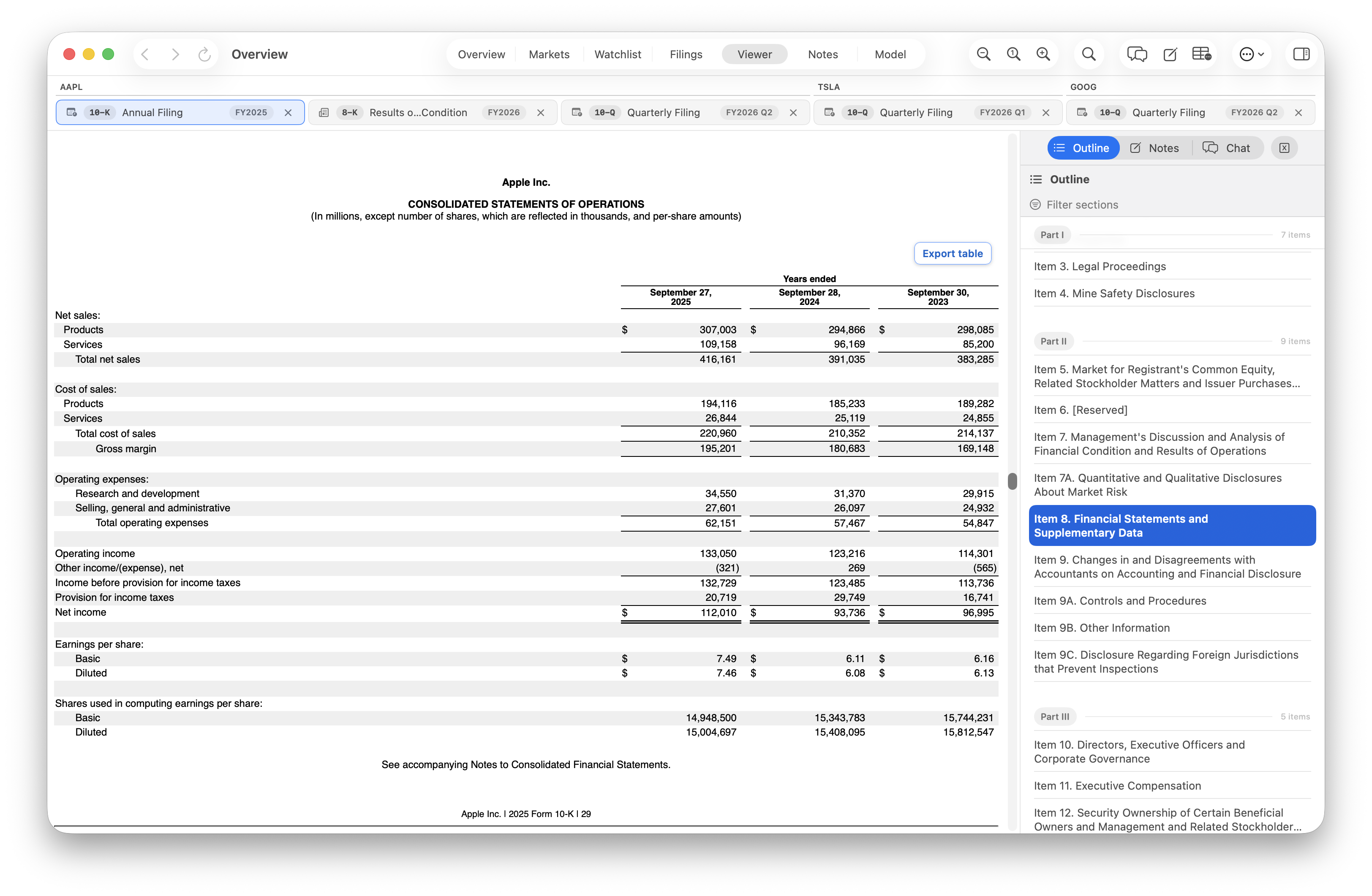Screen dimensions: 1372x896
Task: Jump to Item 9A Controls and Procedures
Action: [x=1172, y=600]
